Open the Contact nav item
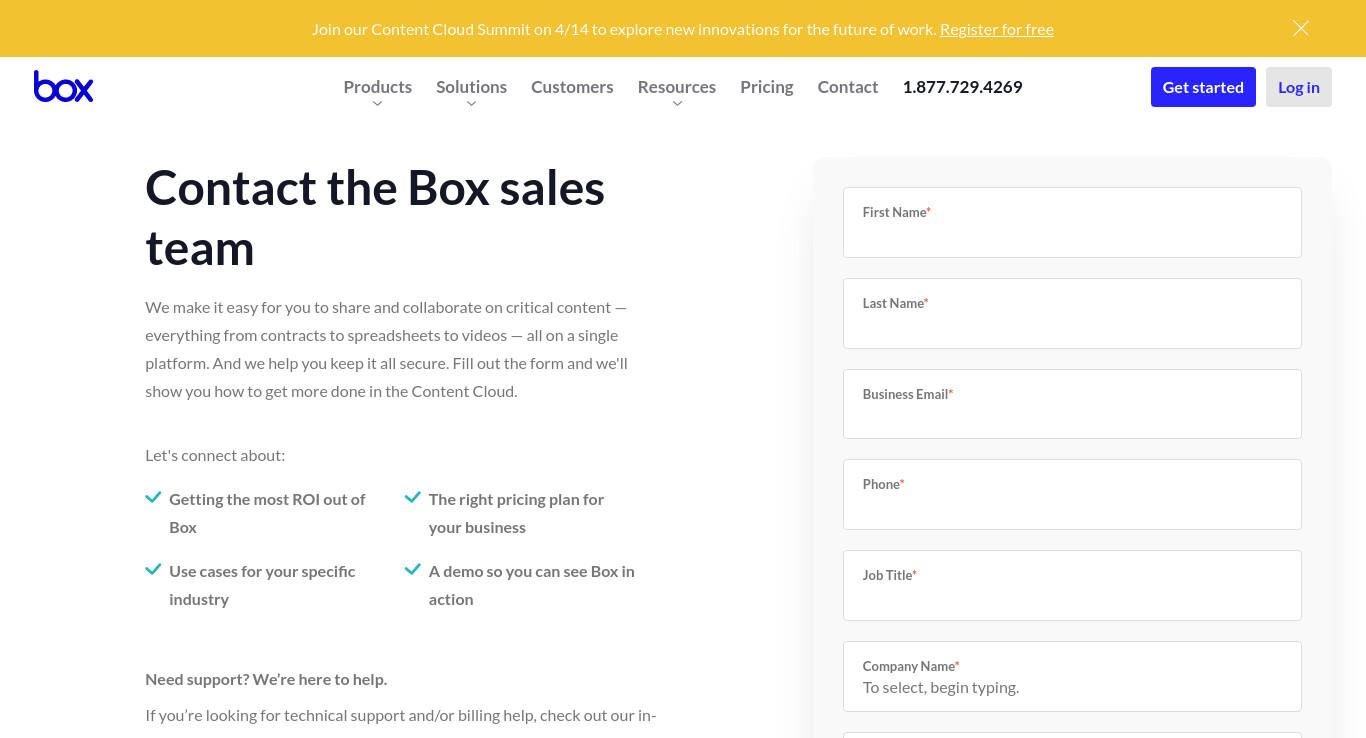 pyautogui.click(x=848, y=87)
